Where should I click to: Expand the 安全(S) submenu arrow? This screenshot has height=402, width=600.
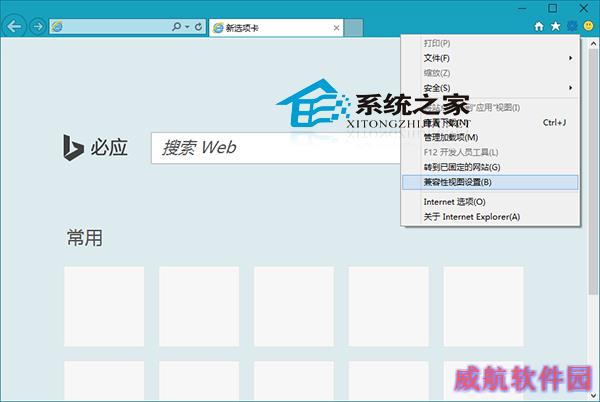571,88
